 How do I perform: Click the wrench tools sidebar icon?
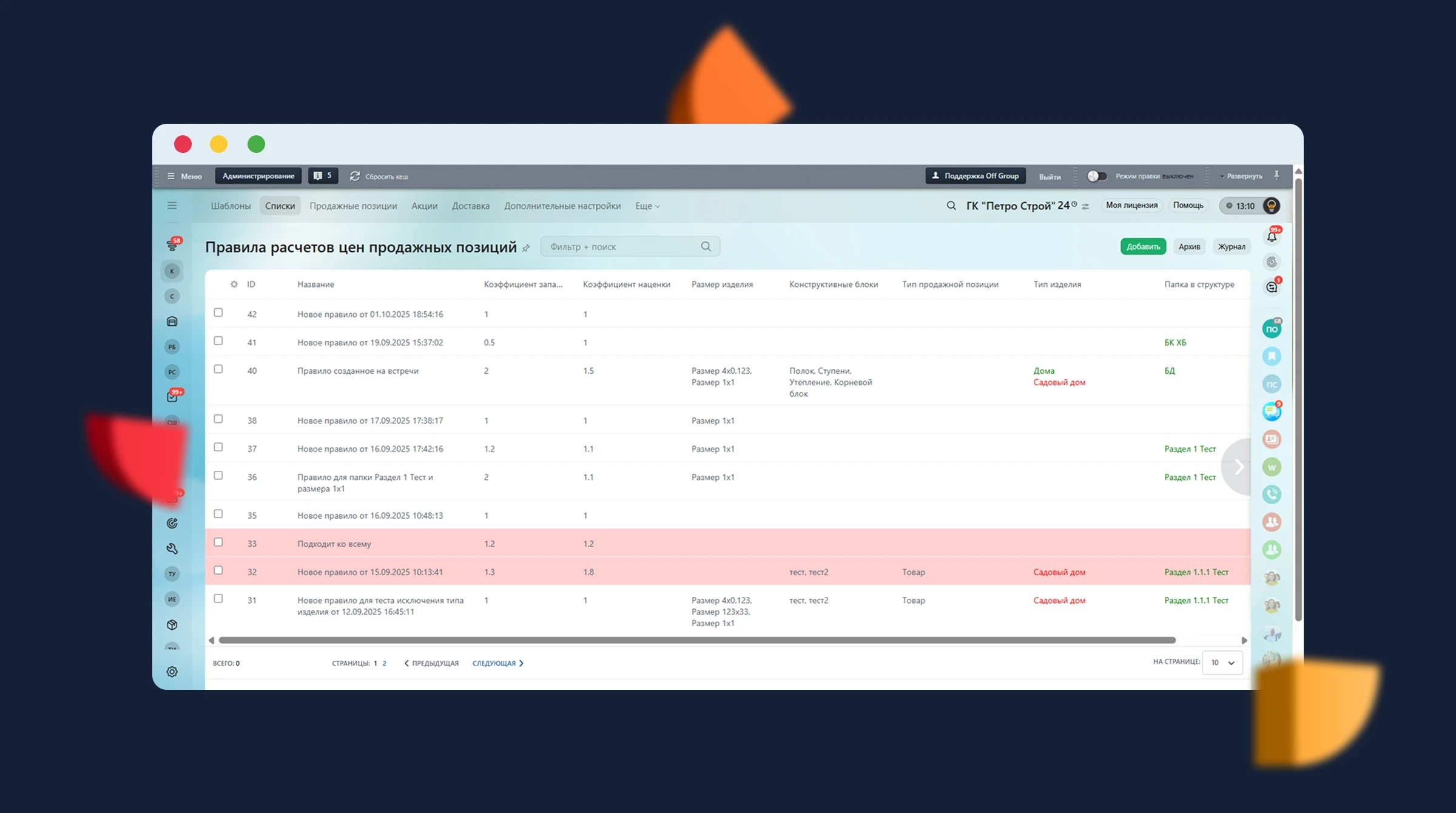tap(172, 548)
